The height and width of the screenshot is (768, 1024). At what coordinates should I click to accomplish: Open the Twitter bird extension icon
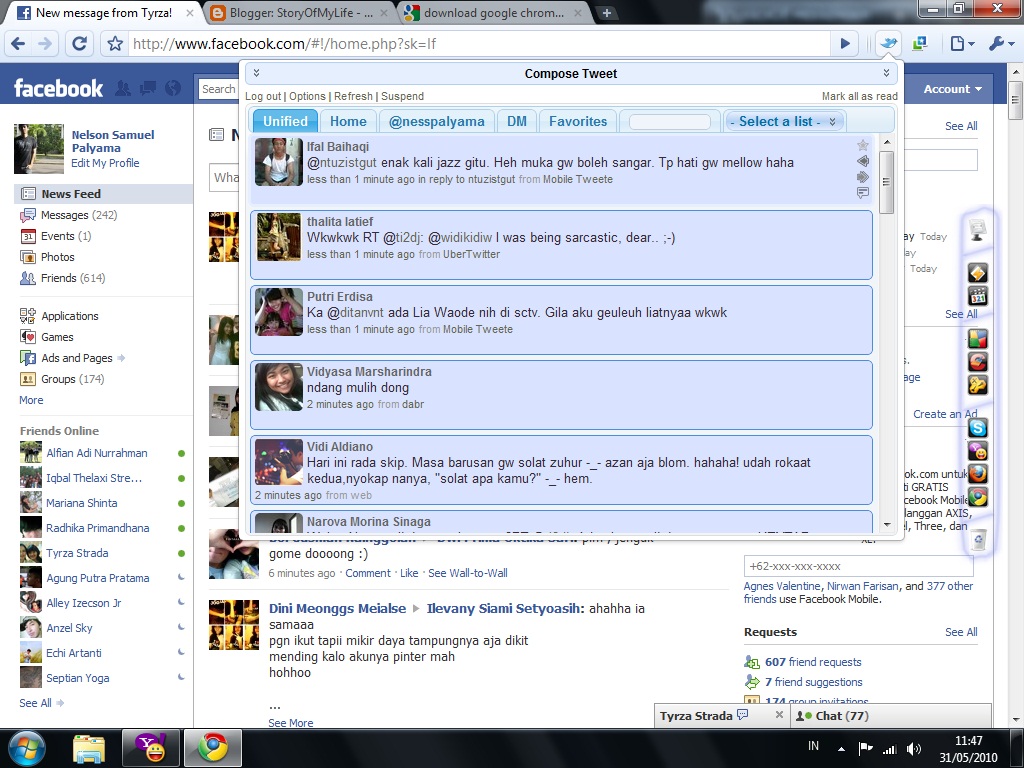(x=889, y=44)
